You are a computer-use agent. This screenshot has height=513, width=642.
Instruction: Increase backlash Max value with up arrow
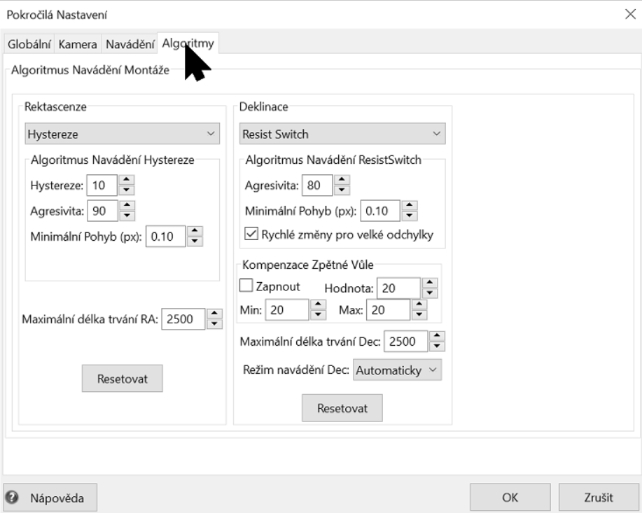[419, 305]
